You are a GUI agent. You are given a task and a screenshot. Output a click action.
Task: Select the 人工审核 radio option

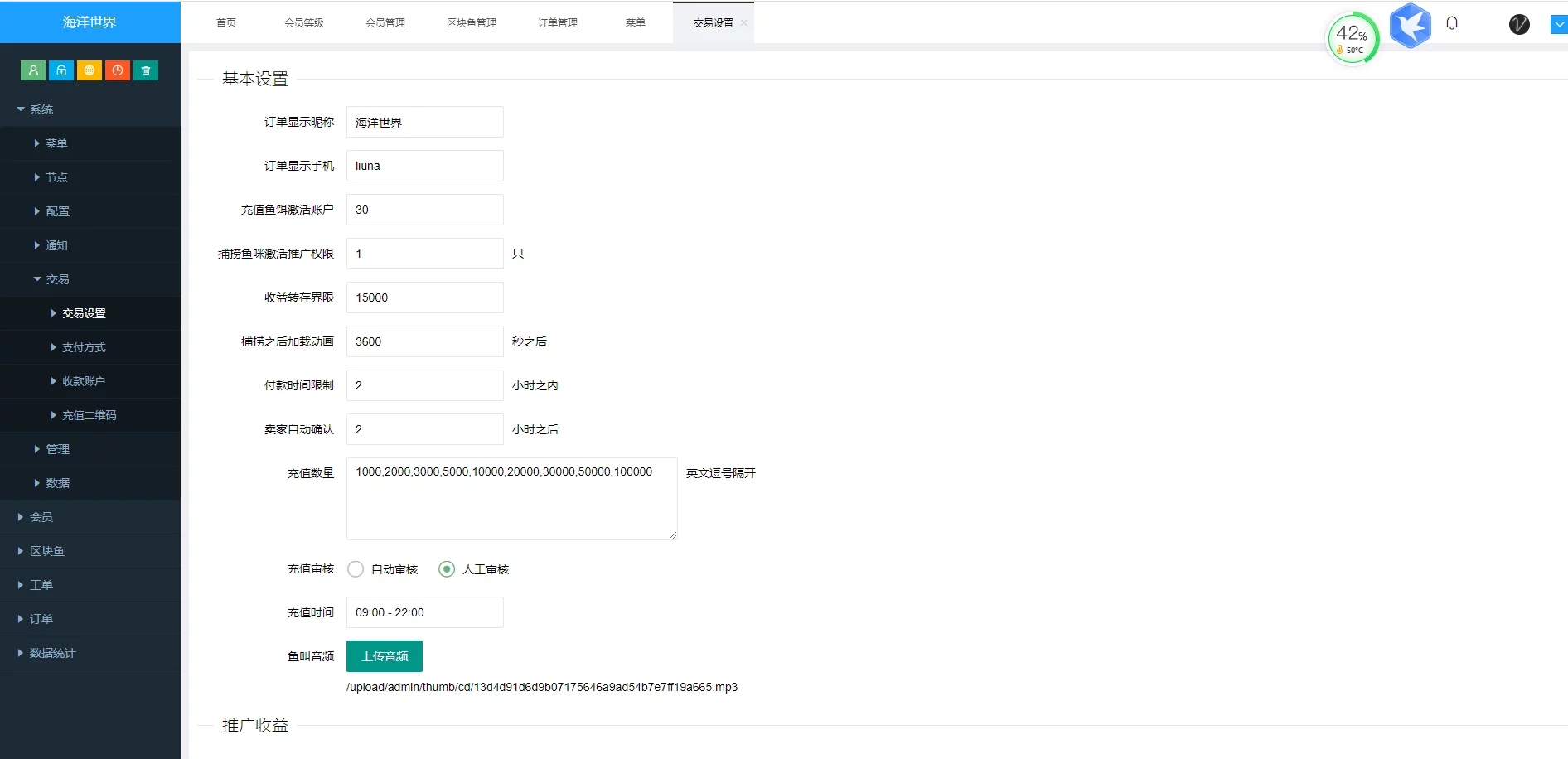click(x=447, y=569)
